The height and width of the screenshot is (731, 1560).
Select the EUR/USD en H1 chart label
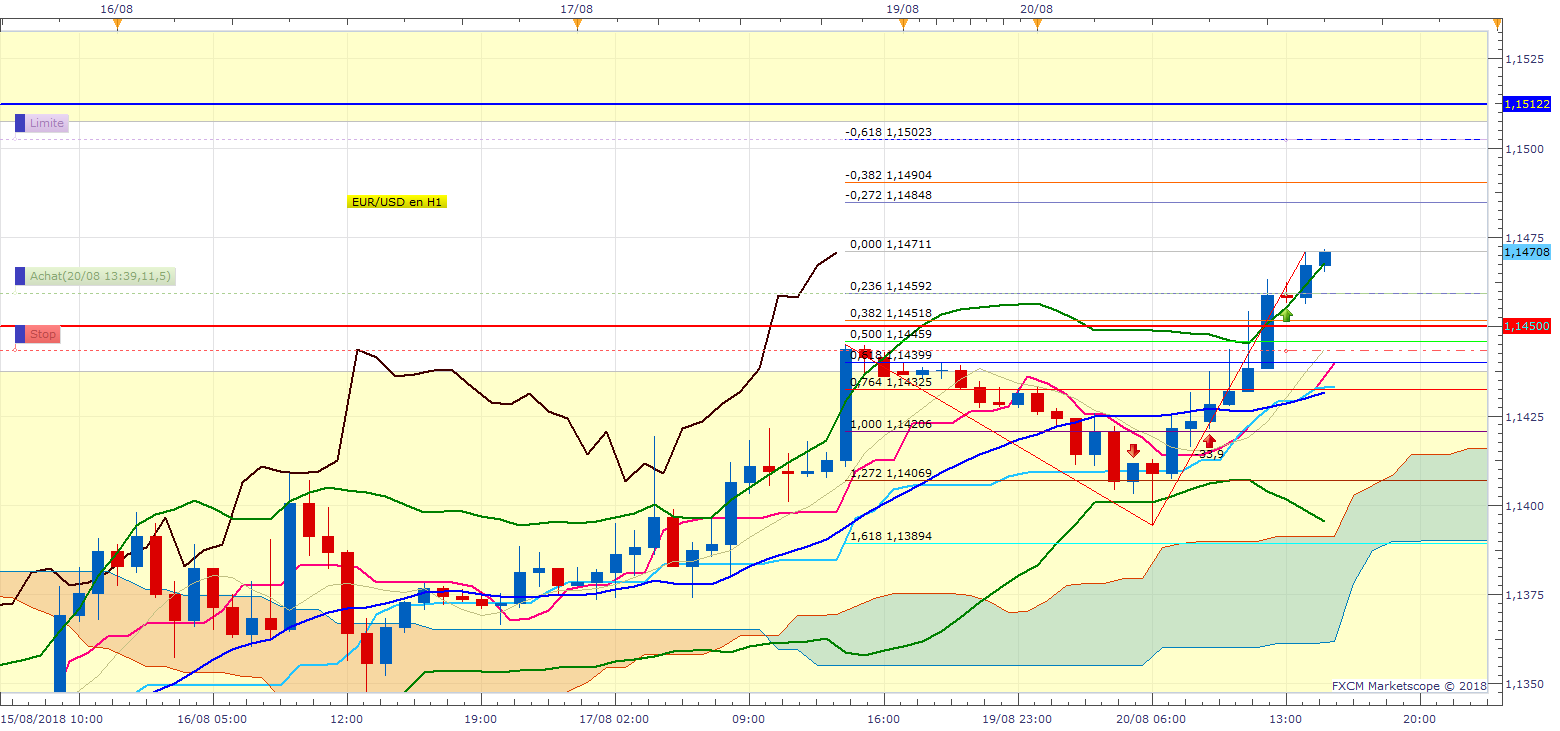pos(397,202)
